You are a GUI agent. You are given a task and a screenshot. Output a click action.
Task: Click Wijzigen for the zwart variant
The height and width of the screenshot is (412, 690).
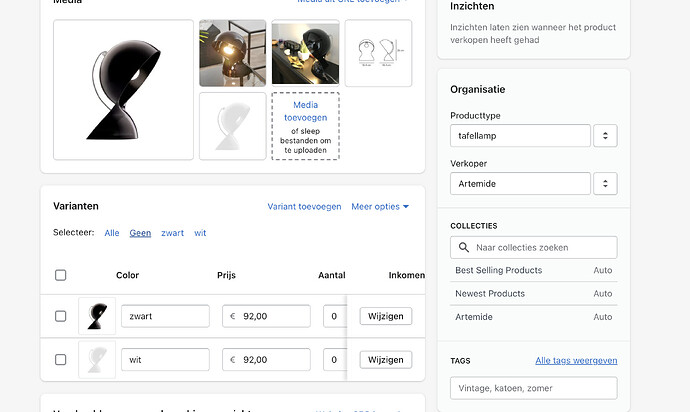coord(385,316)
